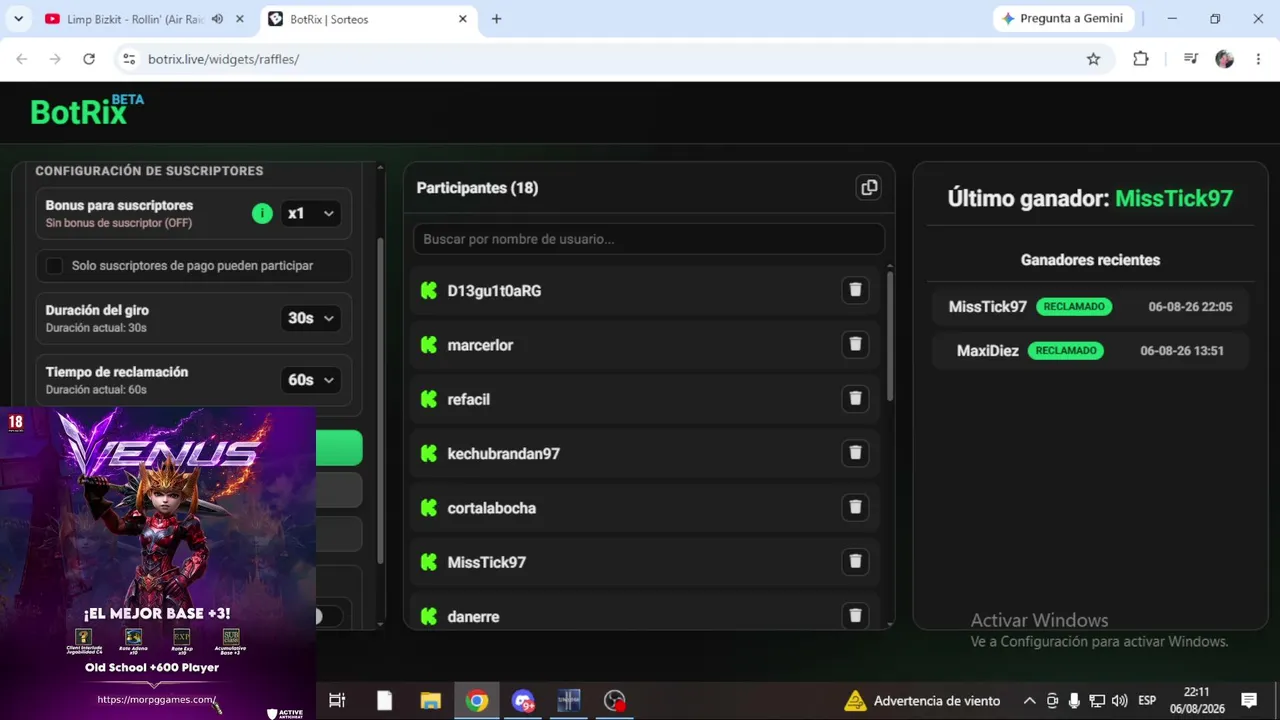Click the 'Advertencia de viento' weather alert
This screenshot has width=1280, height=720.
[922, 701]
